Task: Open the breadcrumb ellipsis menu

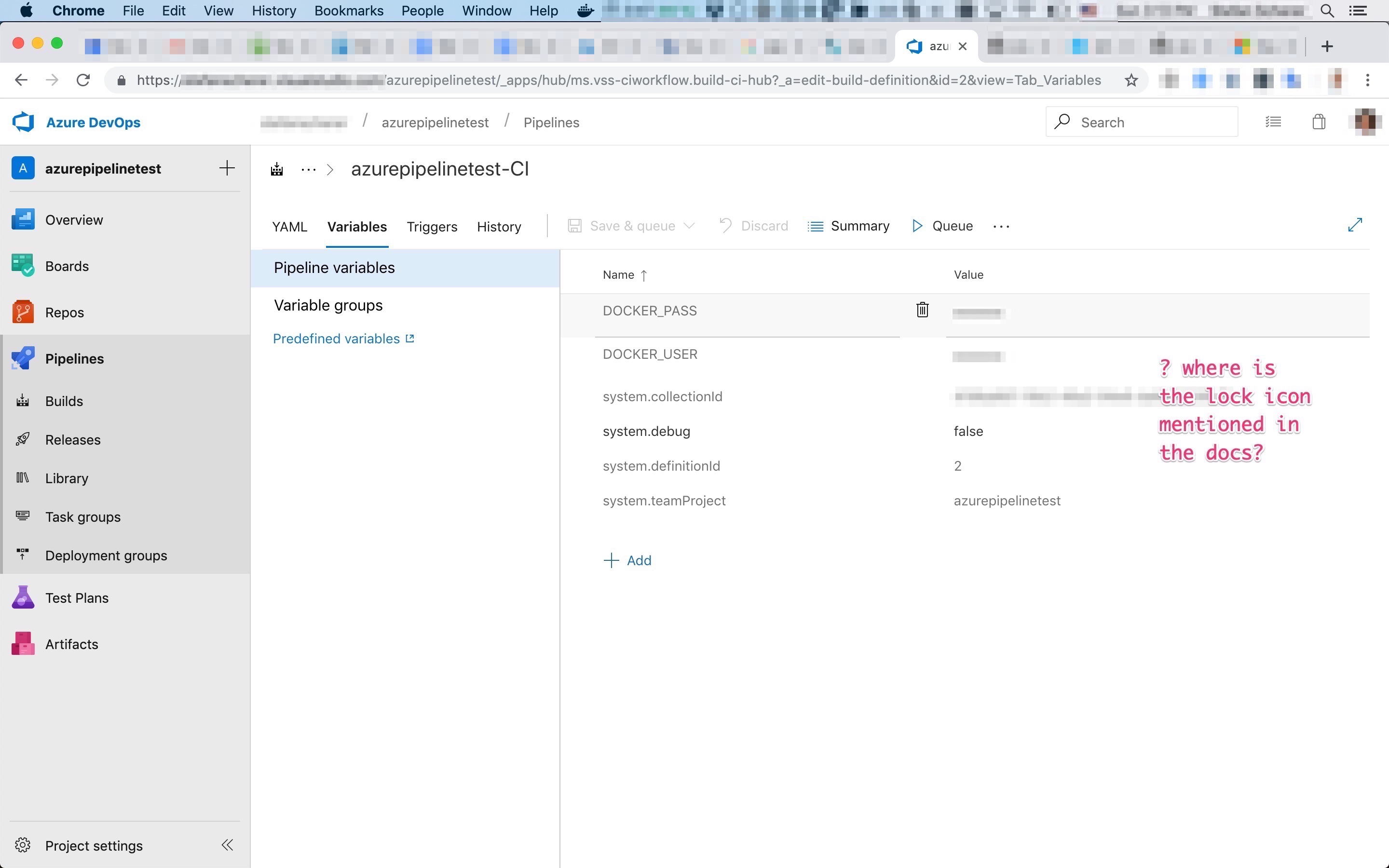Action: pos(309,170)
